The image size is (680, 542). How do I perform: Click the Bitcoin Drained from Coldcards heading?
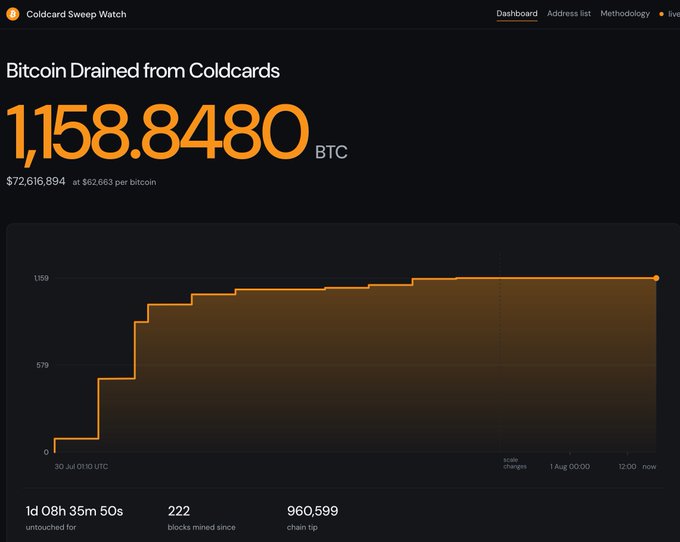point(143,71)
